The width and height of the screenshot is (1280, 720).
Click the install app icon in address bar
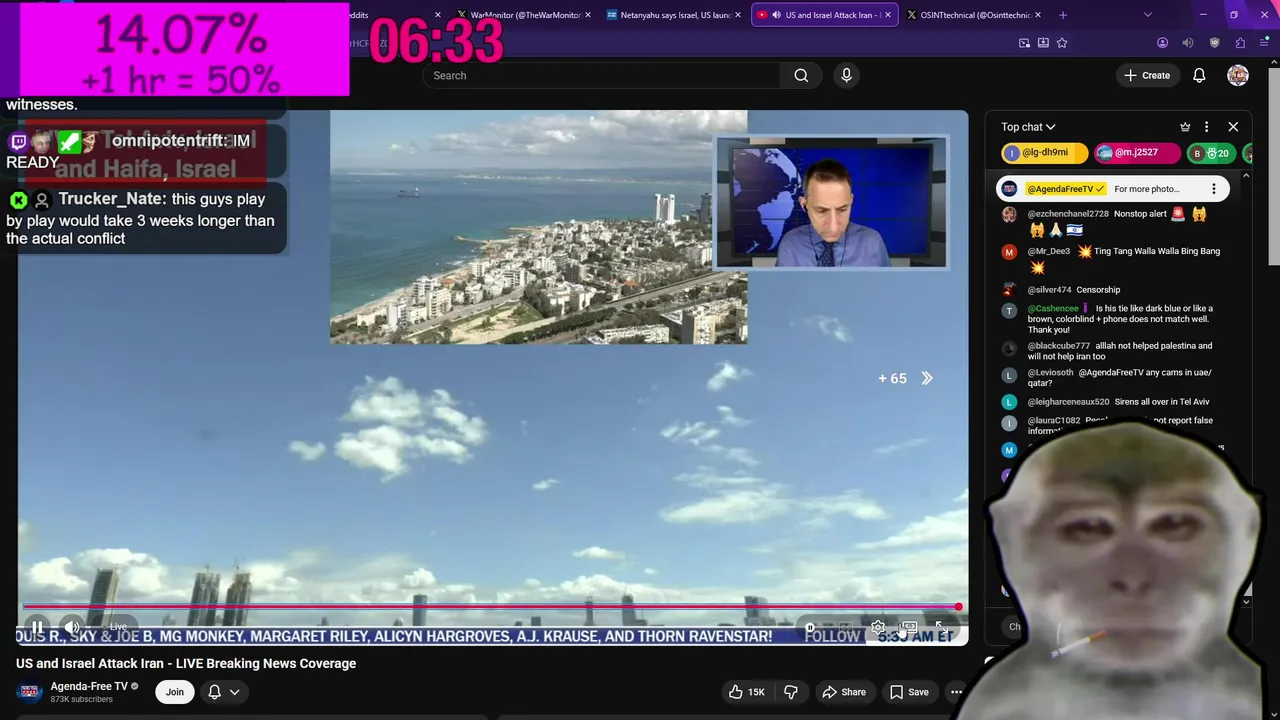(x=1043, y=43)
